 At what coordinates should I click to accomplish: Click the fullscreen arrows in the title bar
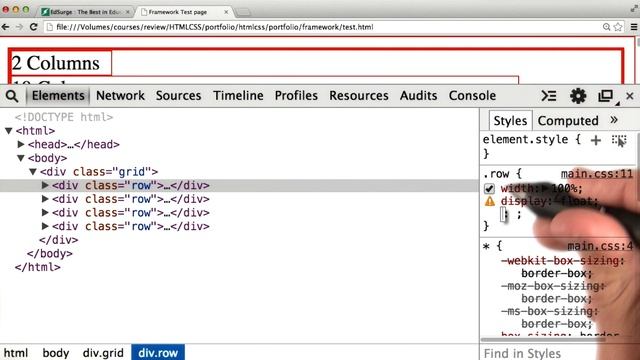[x=634, y=7]
